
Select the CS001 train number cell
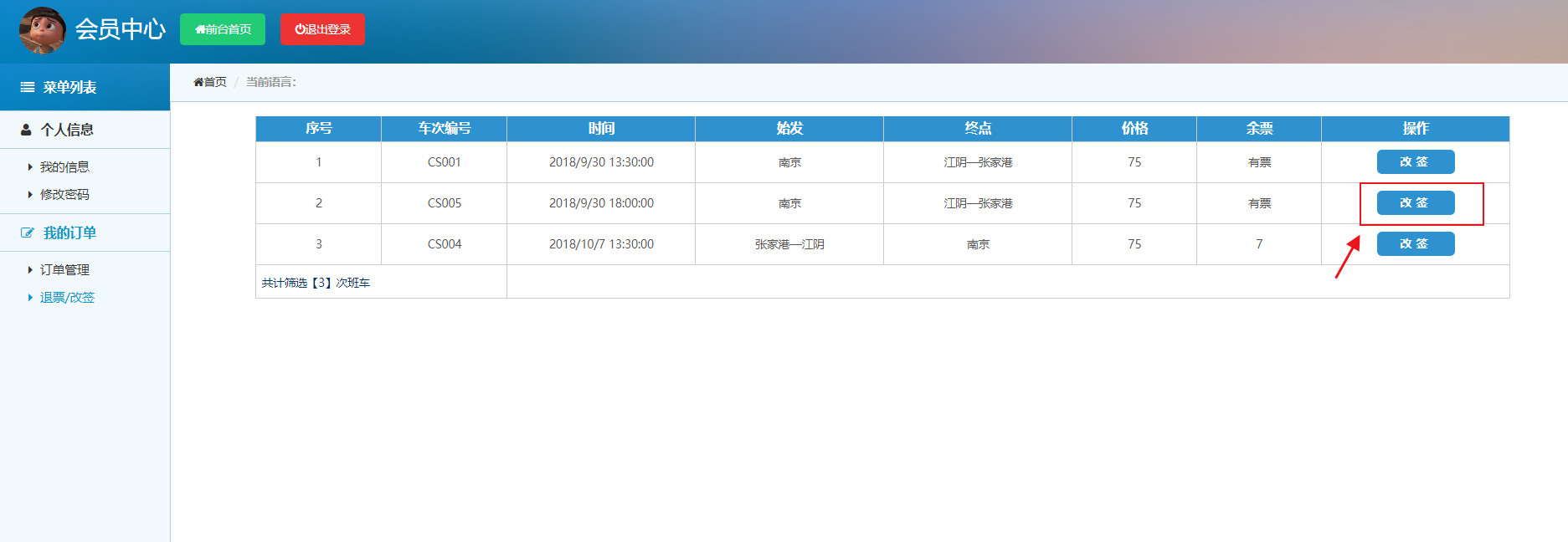pos(445,162)
